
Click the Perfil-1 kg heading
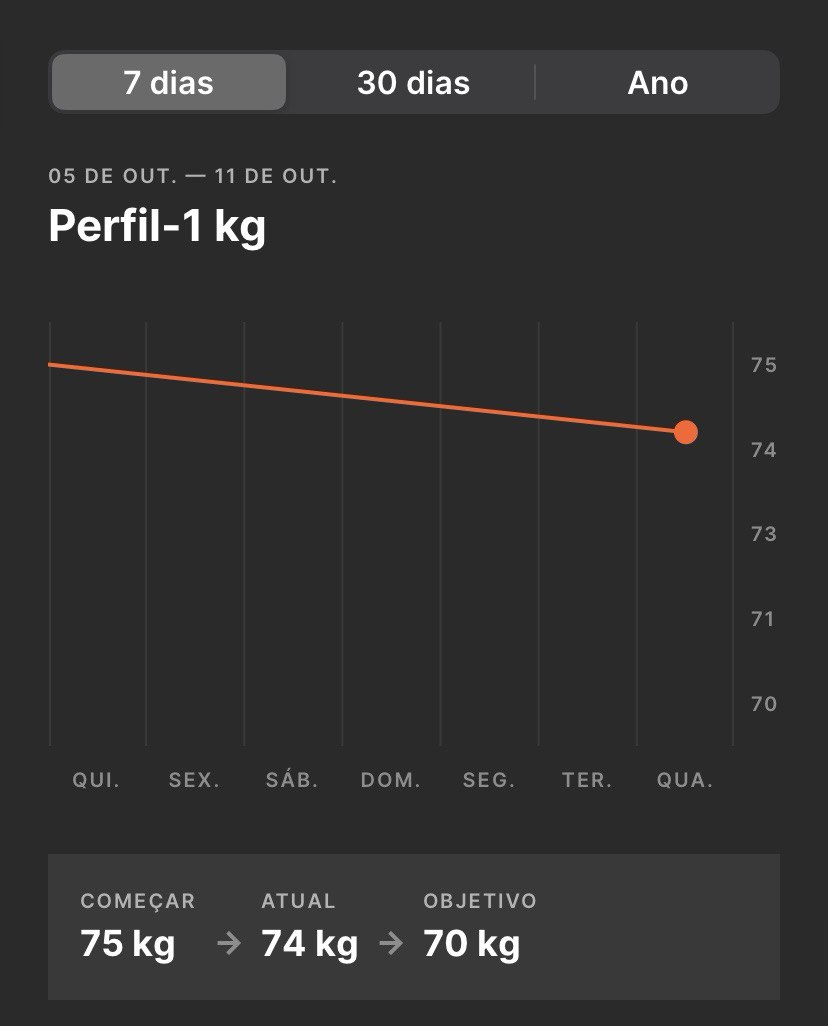tap(157, 226)
